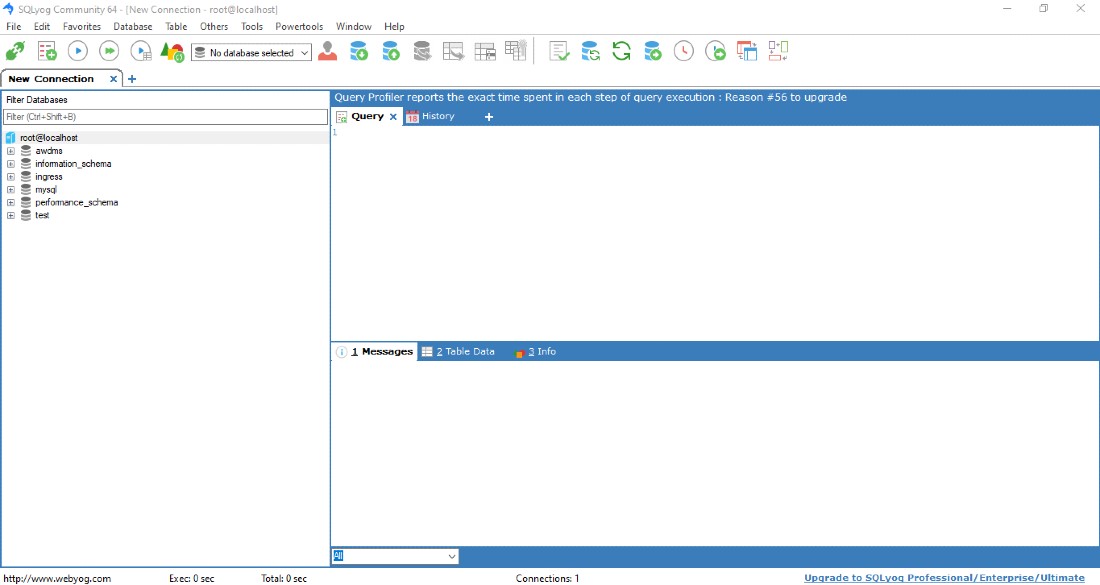Switch to the 3 Info tab

[535, 352]
